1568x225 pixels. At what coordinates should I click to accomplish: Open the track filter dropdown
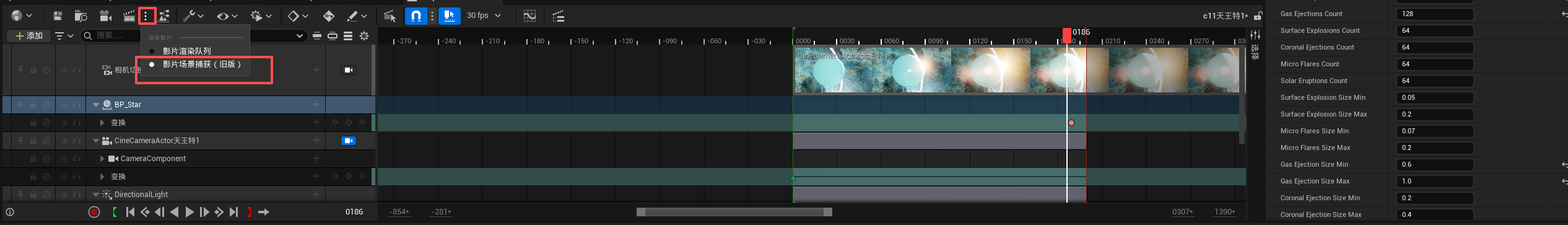coord(64,36)
